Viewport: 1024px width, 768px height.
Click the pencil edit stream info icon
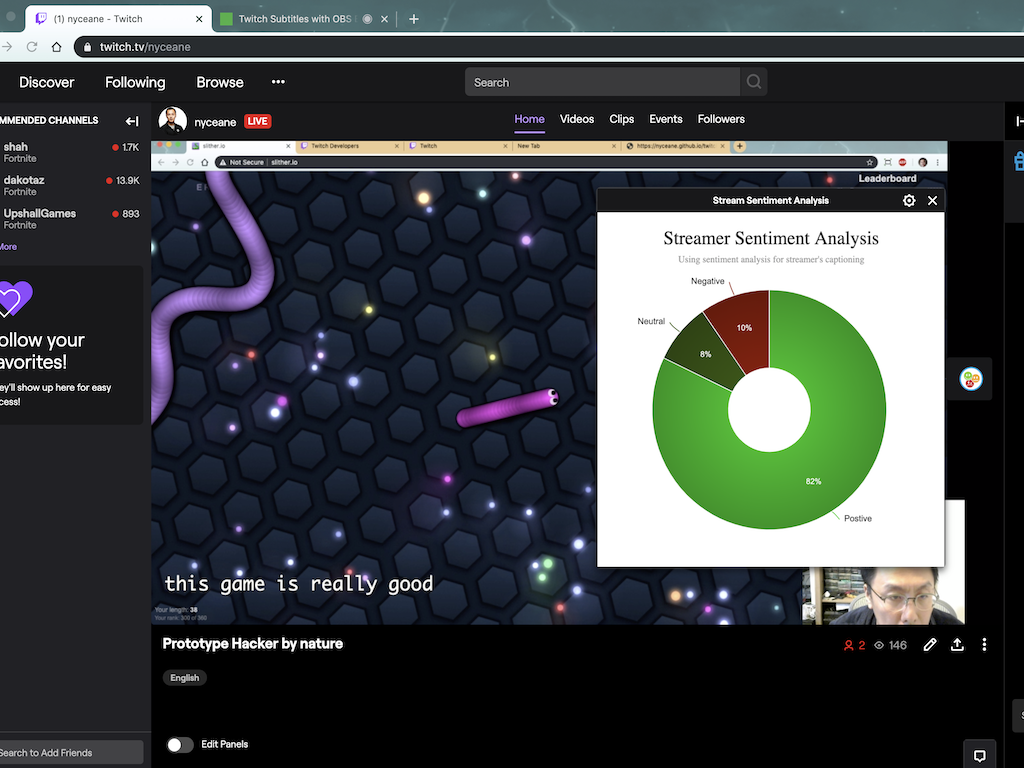click(930, 645)
